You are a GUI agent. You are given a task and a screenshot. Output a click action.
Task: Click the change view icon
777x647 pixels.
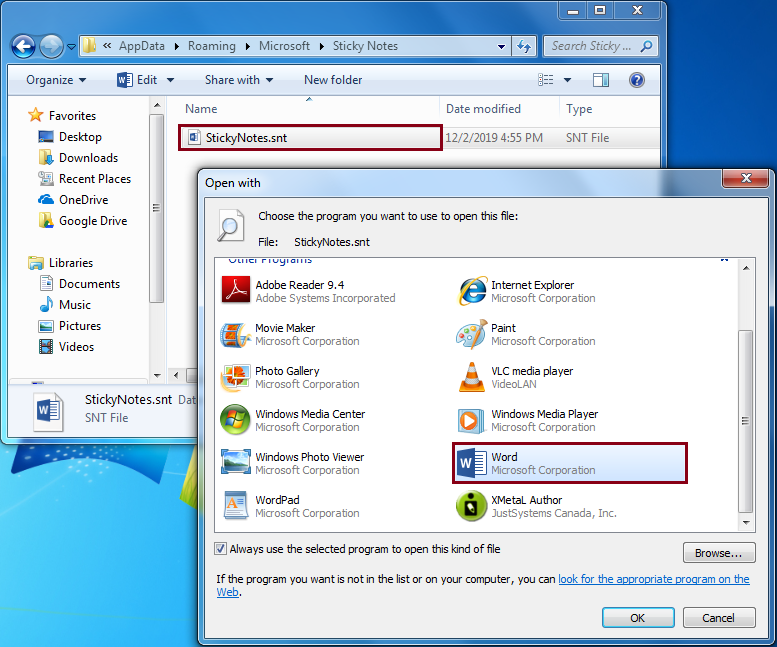[546, 80]
